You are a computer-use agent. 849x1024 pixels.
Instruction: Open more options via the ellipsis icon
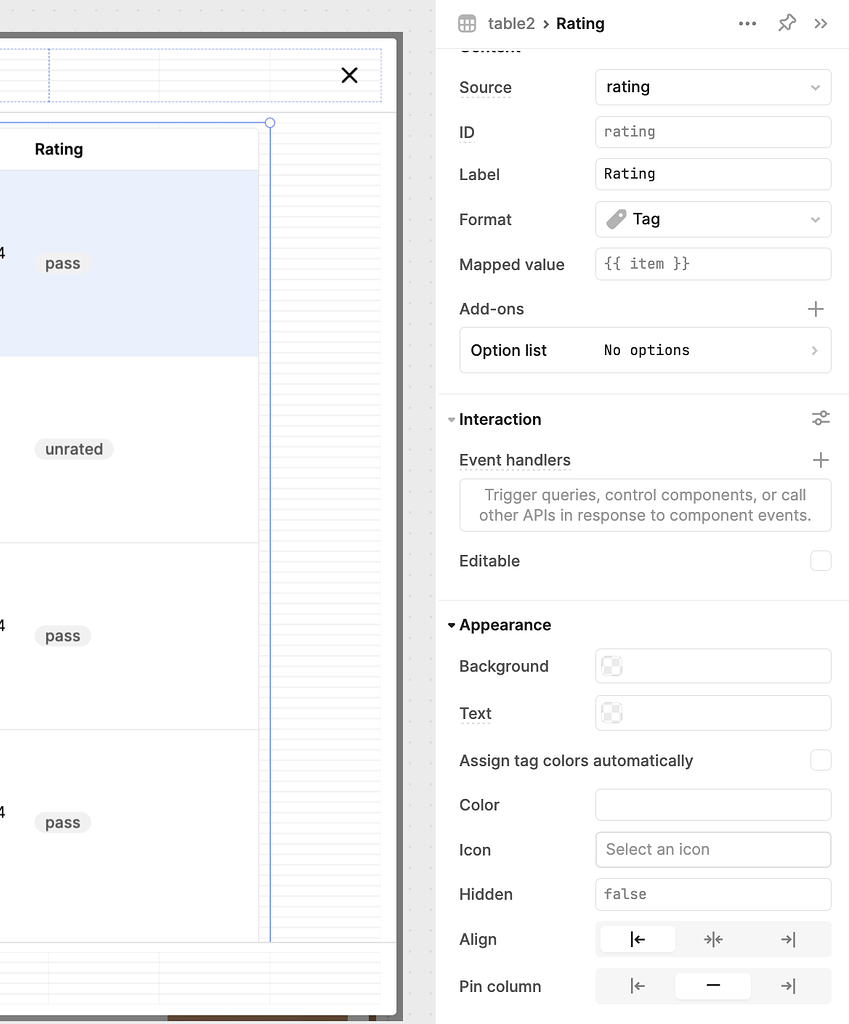[747, 23]
